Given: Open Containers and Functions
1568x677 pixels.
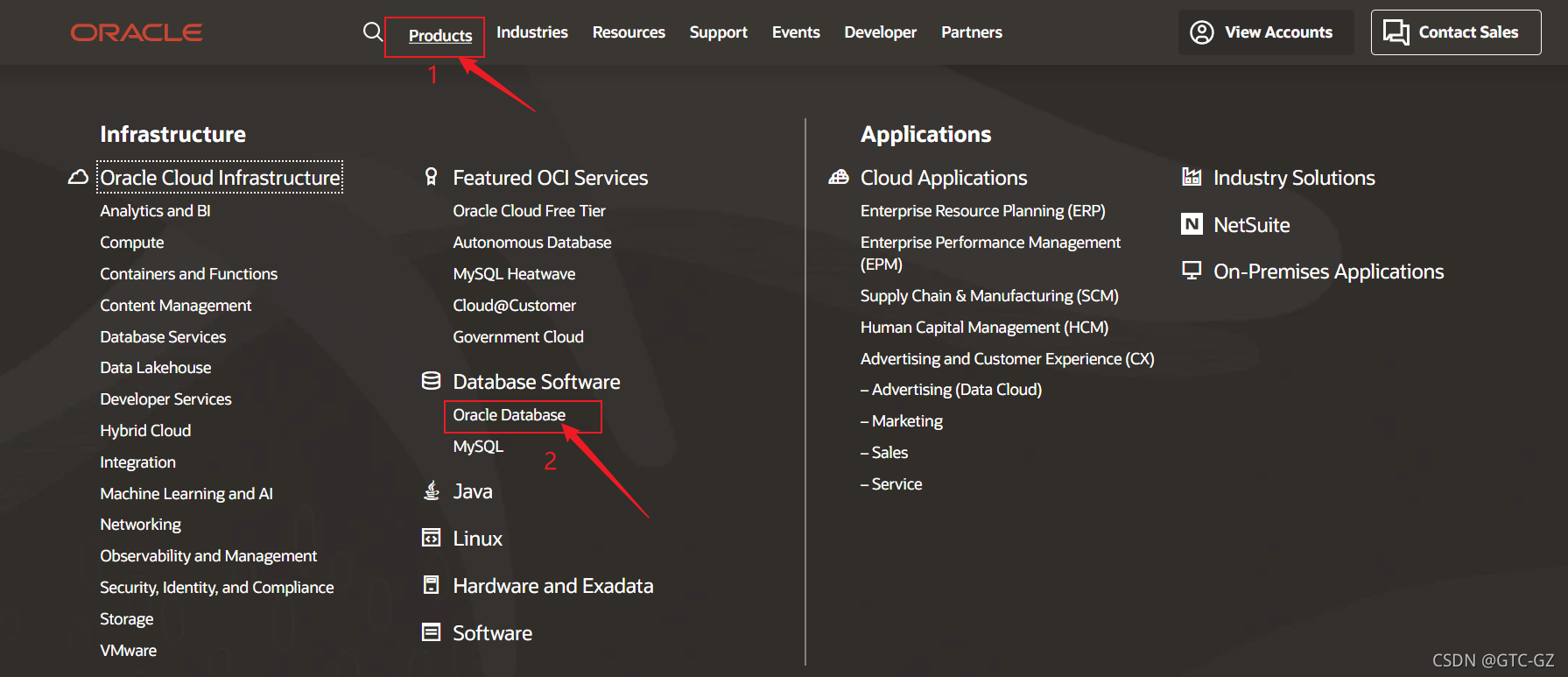Looking at the screenshot, I should point(189,274).
